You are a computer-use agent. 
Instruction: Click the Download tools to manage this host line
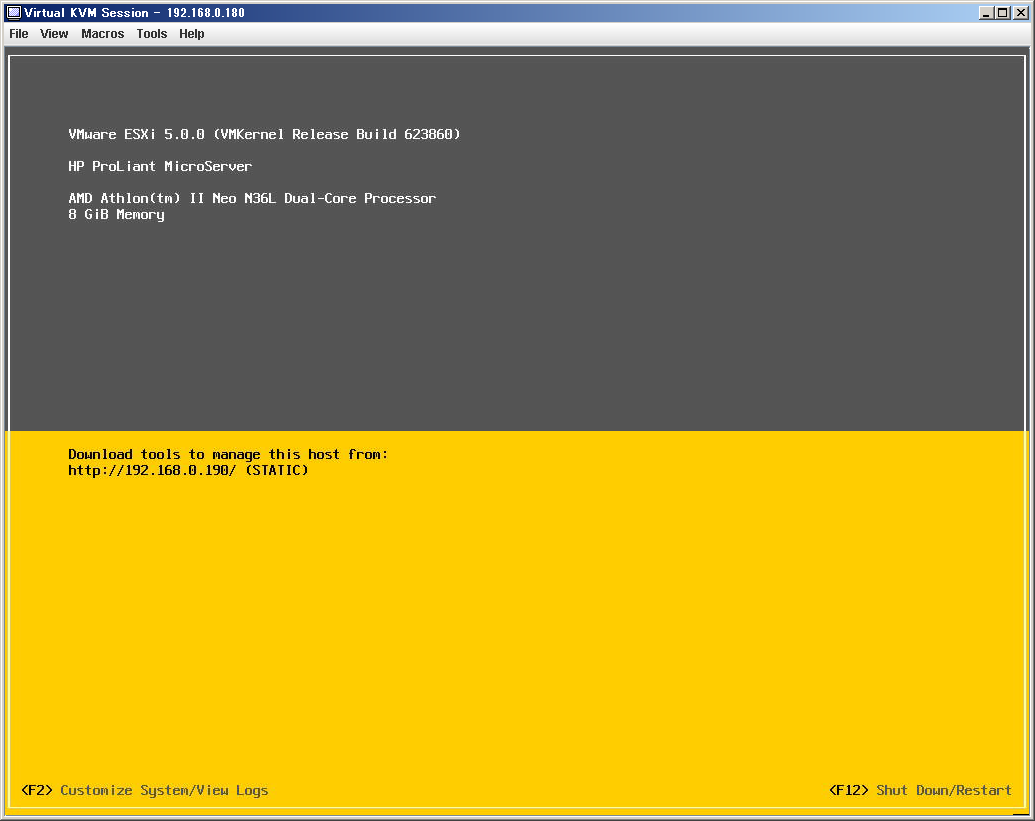(228, 454)
